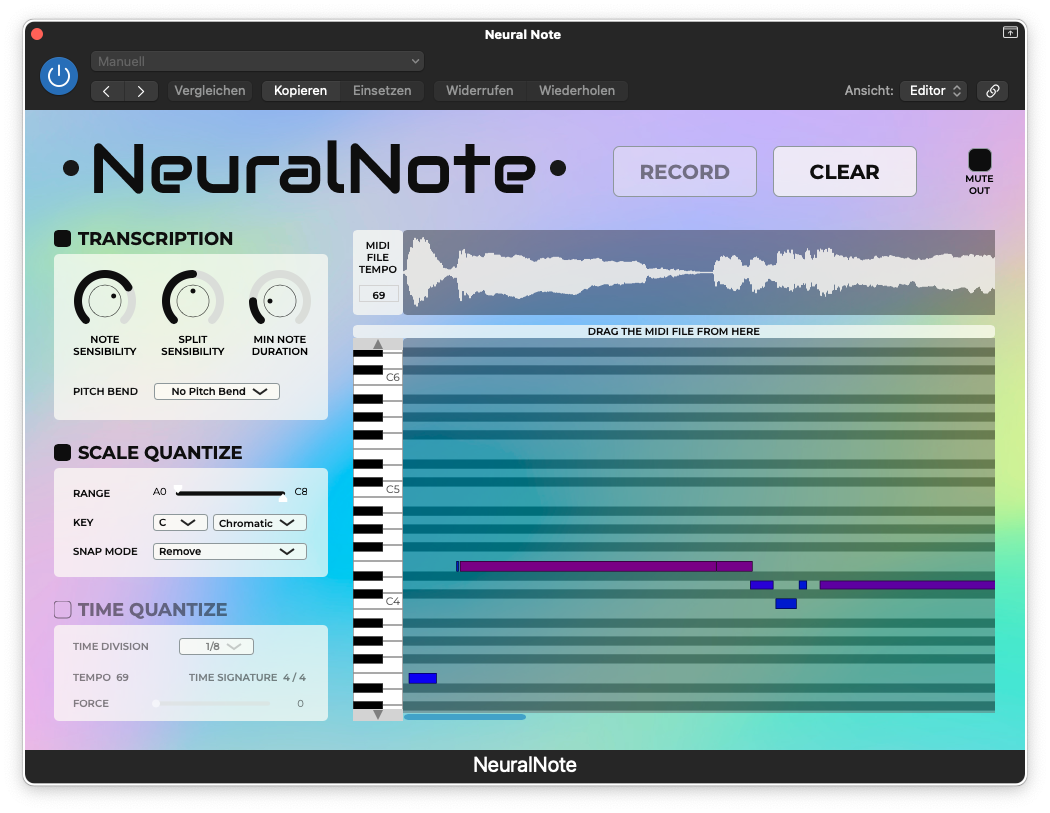Click Vergleichen in the plugin header
1050x813 pixels.
click(210, 91)
